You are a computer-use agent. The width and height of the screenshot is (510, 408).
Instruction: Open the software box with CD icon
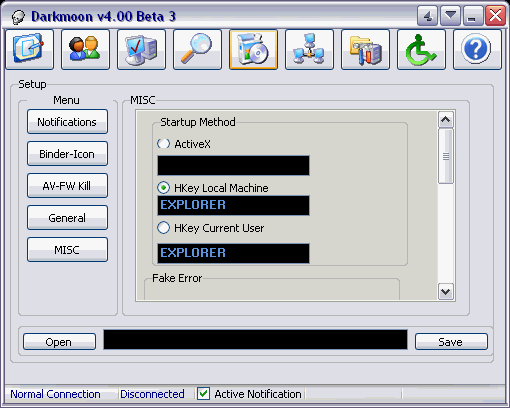(254, 49)
